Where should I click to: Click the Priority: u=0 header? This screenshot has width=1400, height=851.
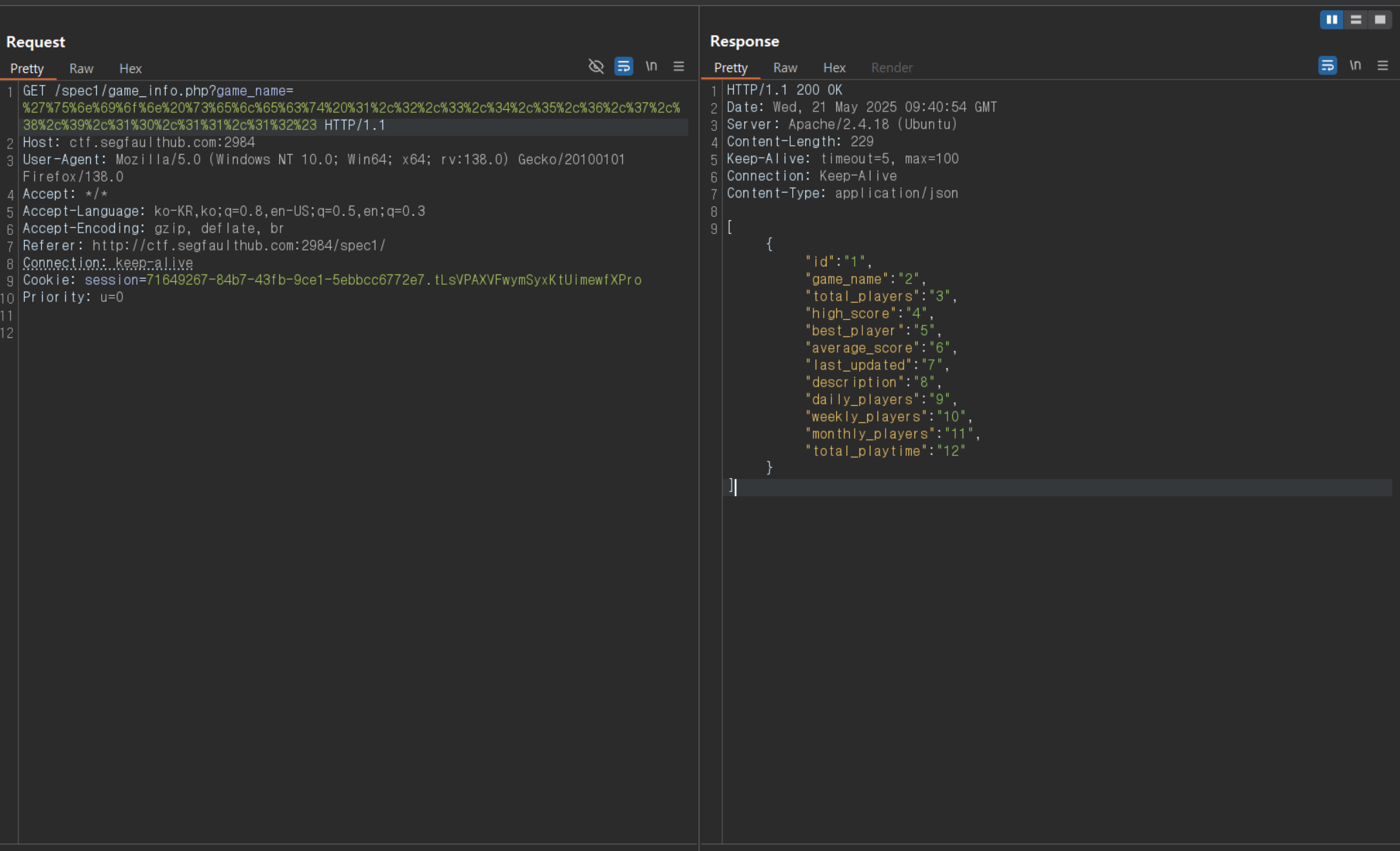pyautogui.click(x=73, y=297)
